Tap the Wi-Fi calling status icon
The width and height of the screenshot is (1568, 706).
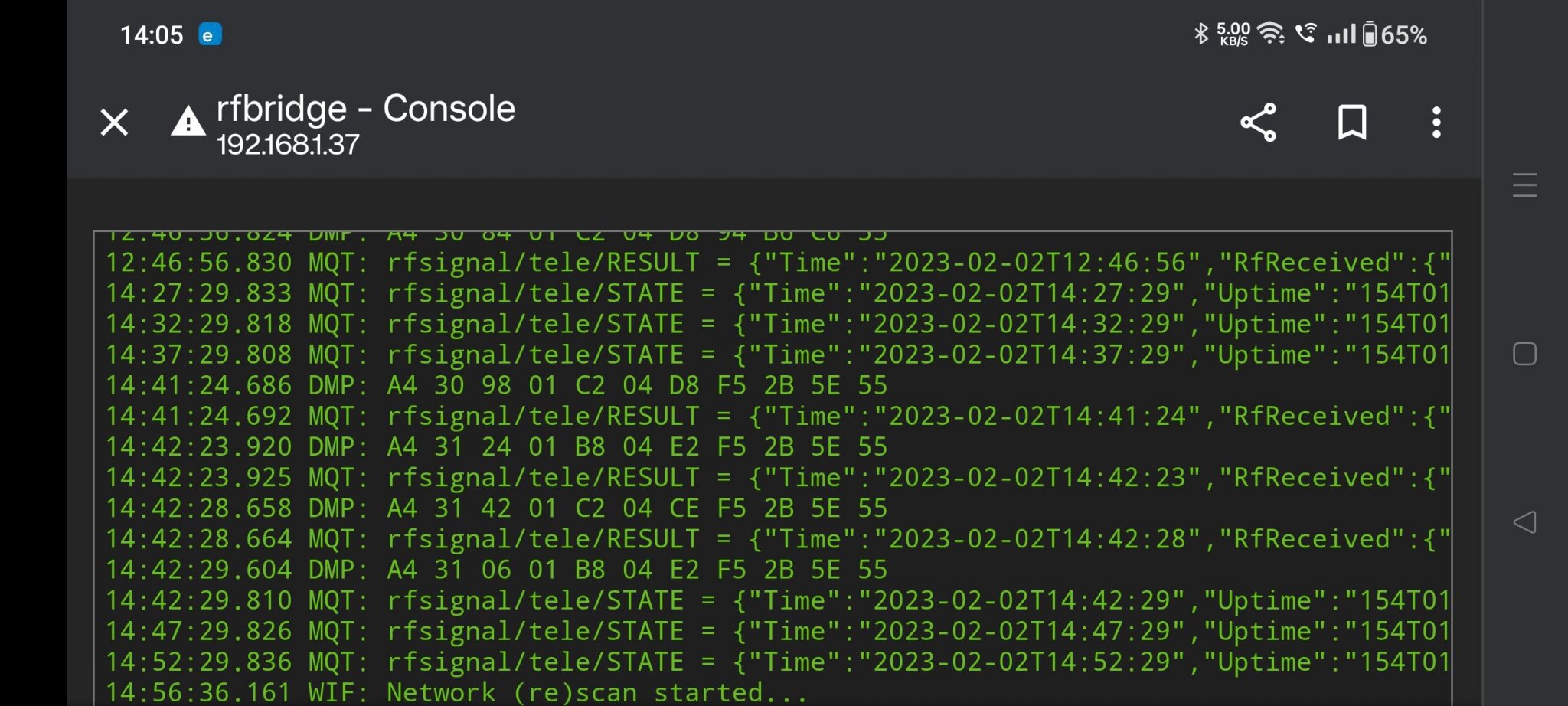click(1306, 34)
